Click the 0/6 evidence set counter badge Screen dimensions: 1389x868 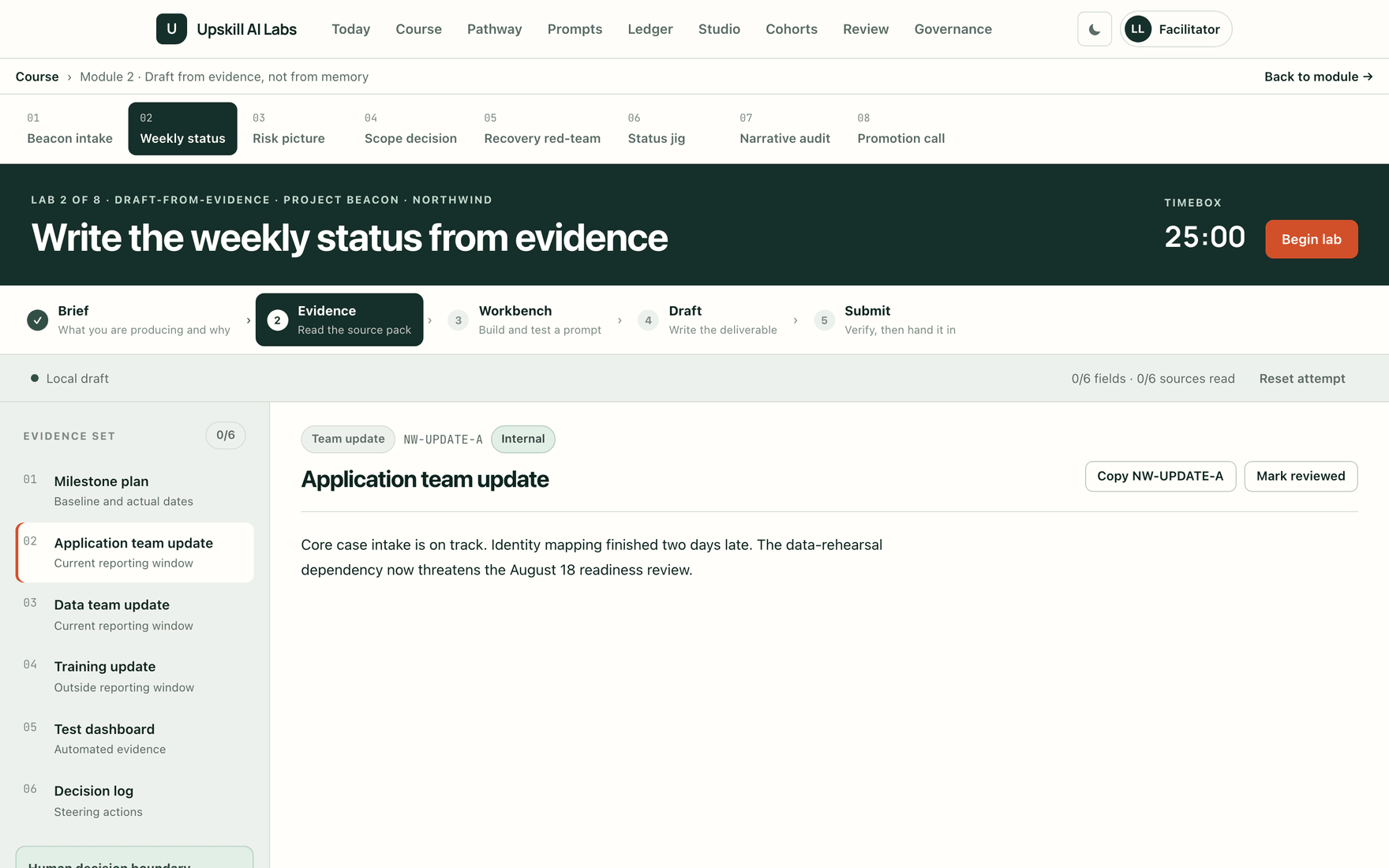pyautogui.click(x=226, y=436)
